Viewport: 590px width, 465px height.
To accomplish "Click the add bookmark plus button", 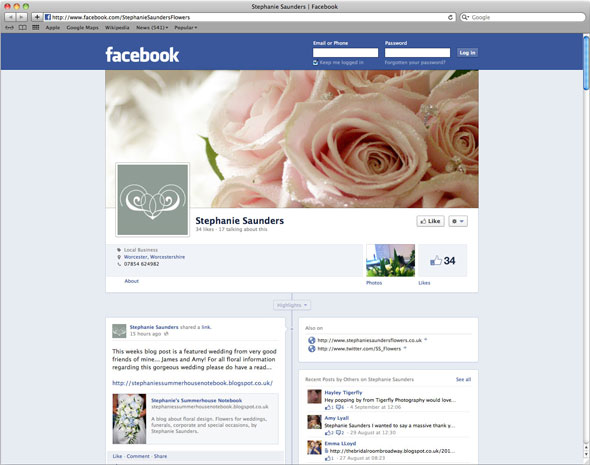I will [36, 17].
